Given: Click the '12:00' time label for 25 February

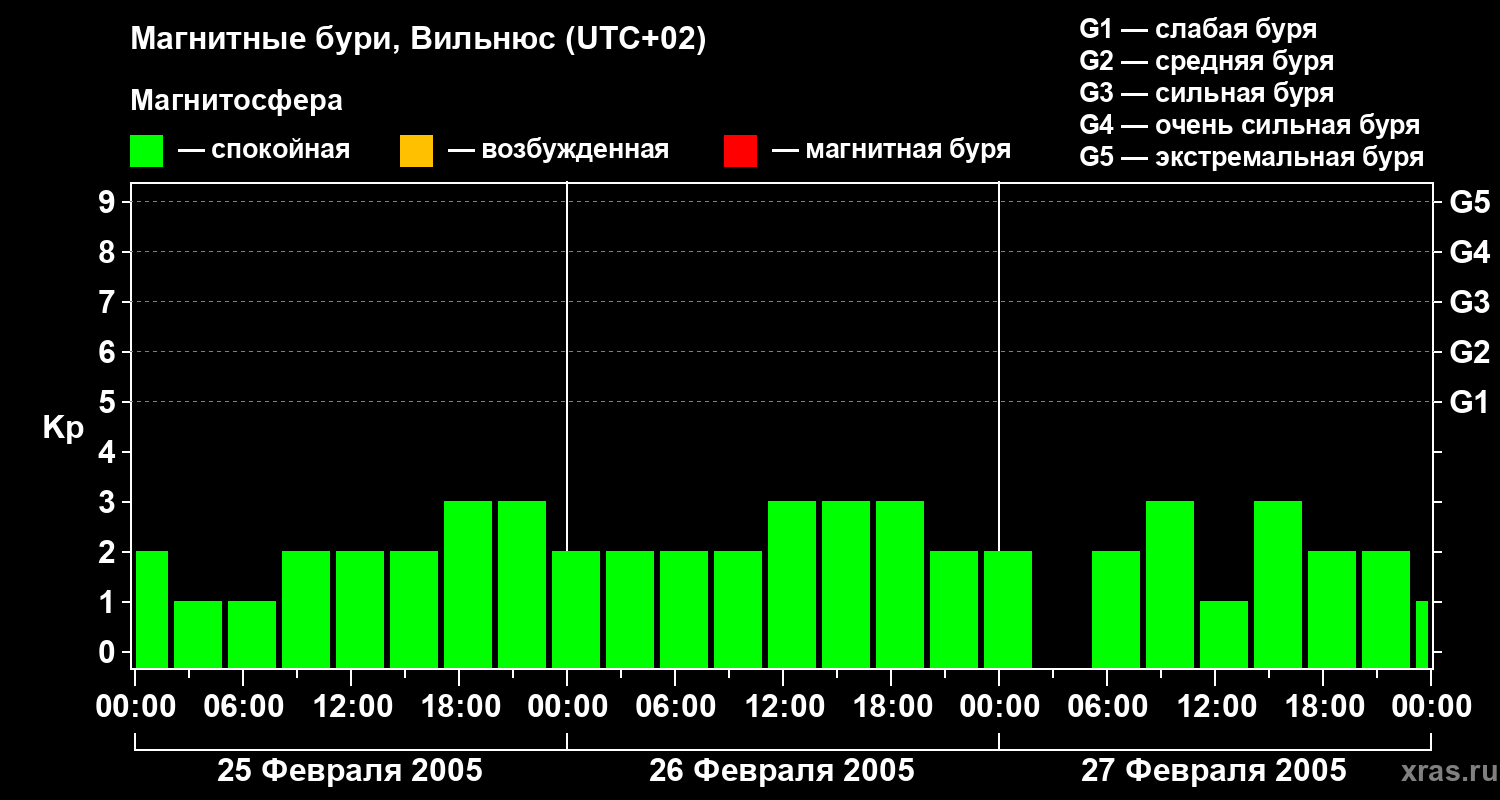Looking at the screenshot, I should 352,706.
